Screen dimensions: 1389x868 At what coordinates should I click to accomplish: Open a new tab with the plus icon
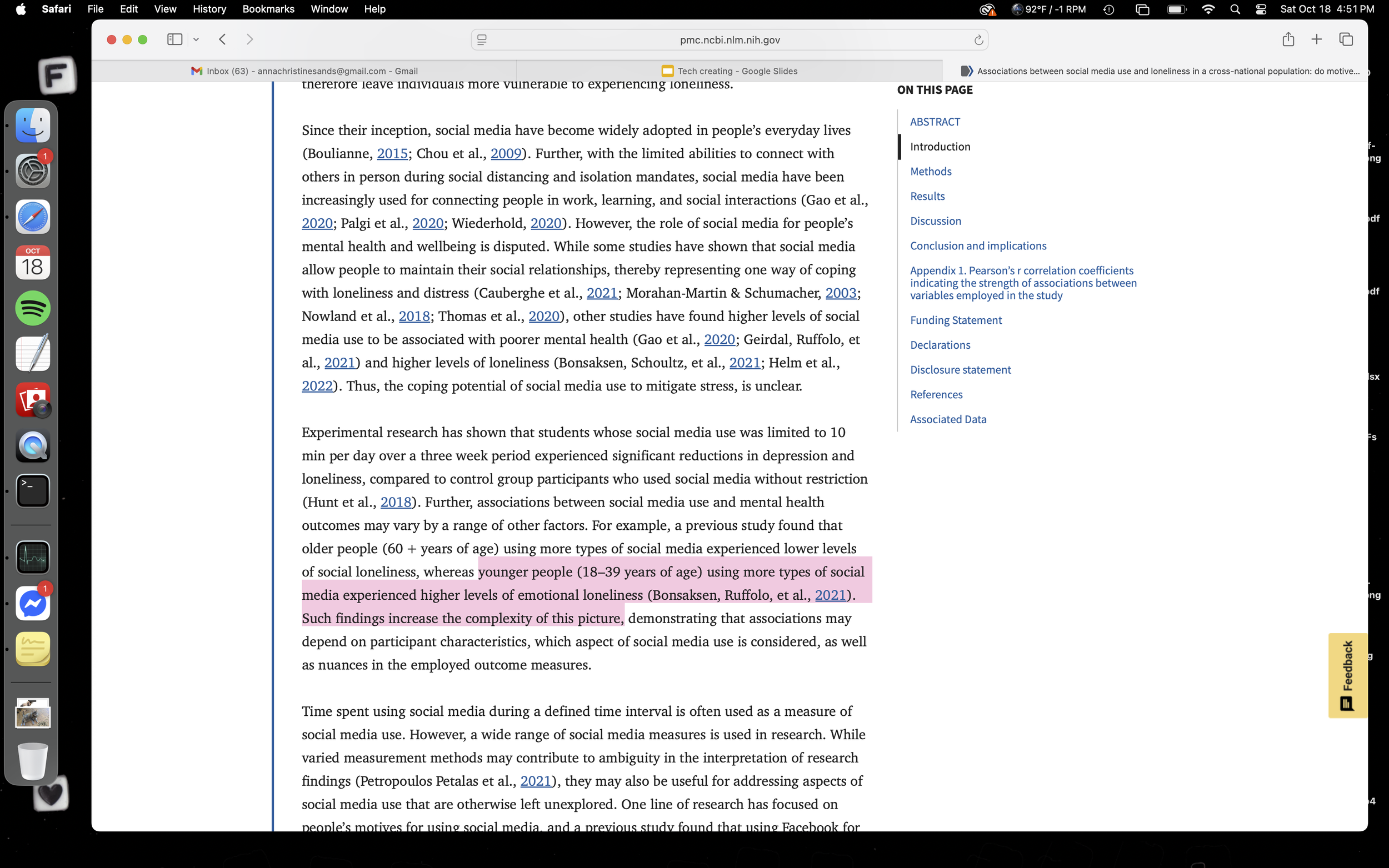1317,39
